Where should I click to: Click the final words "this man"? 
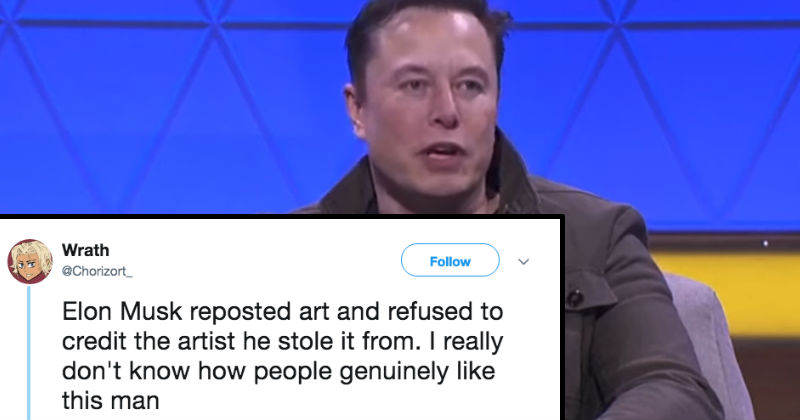[111, 400]
